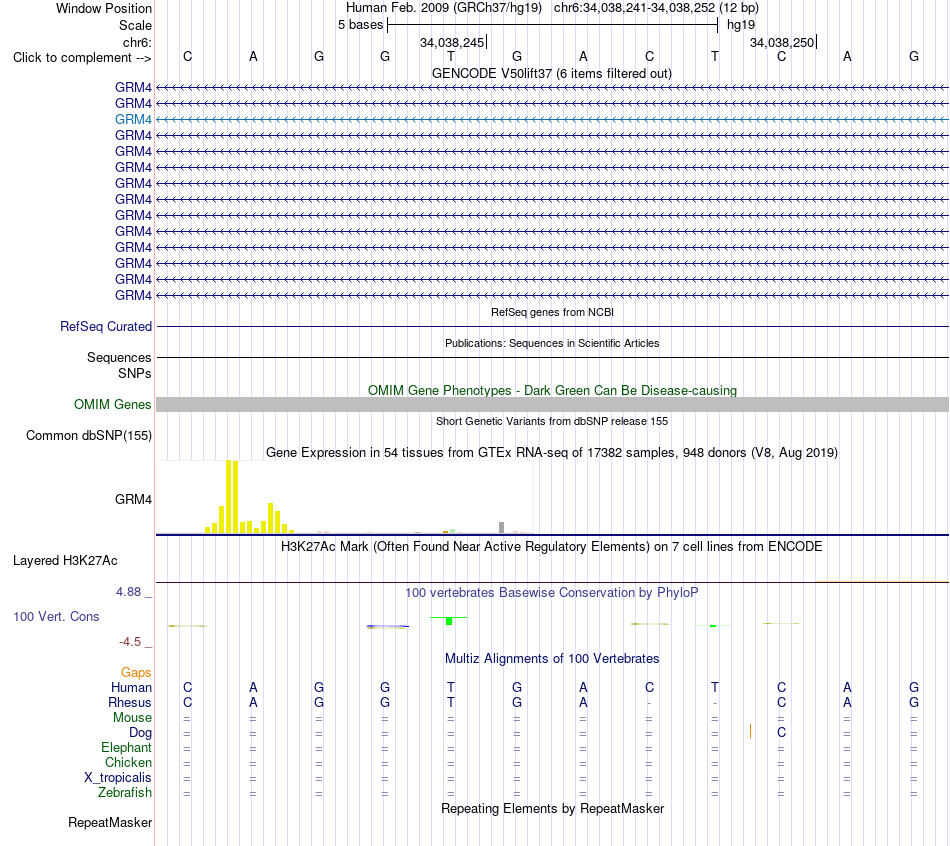This screenshot has width=950, height=846.
Task: Click the 'Elephant' species label
Action: click(x=127, y=748)
